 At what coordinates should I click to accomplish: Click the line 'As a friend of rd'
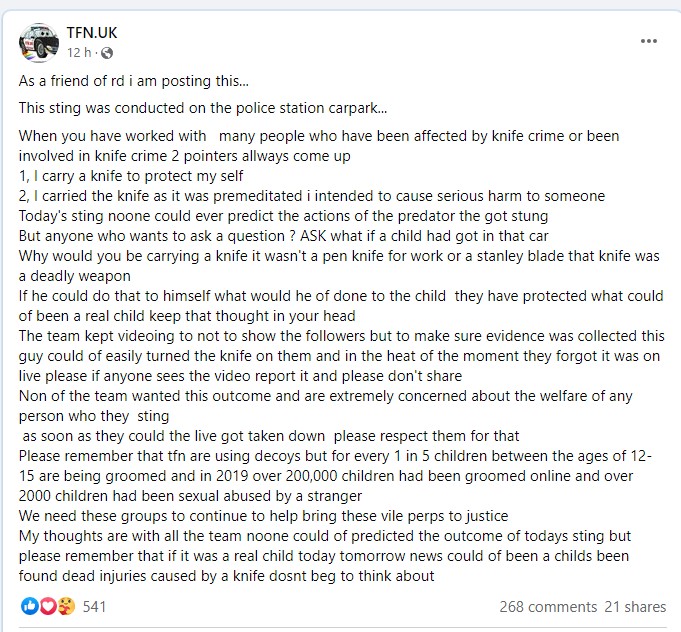point(134,81)
